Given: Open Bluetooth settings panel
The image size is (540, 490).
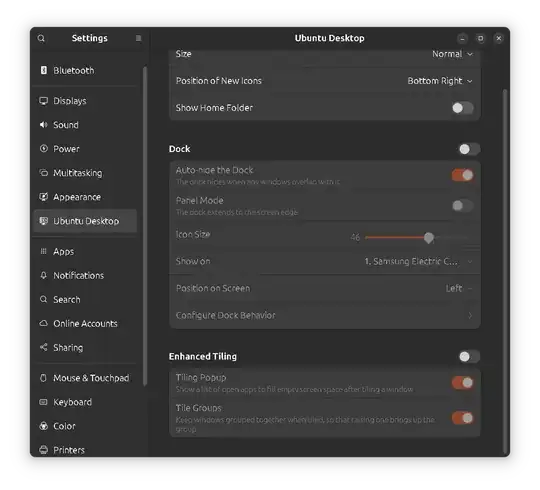Looking at the screenshot, I should [x=85, y=70].
